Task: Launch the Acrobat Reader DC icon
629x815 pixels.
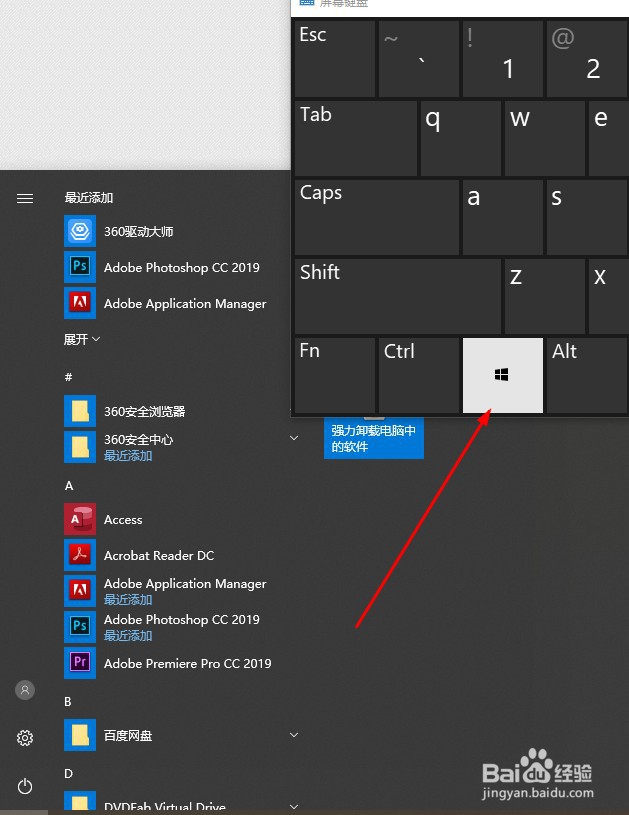Action: [80, 555]
